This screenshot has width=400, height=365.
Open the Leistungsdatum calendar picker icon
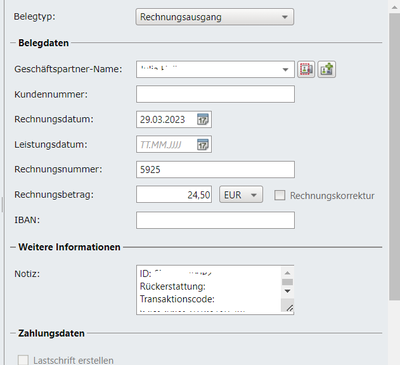pos(203,145)
